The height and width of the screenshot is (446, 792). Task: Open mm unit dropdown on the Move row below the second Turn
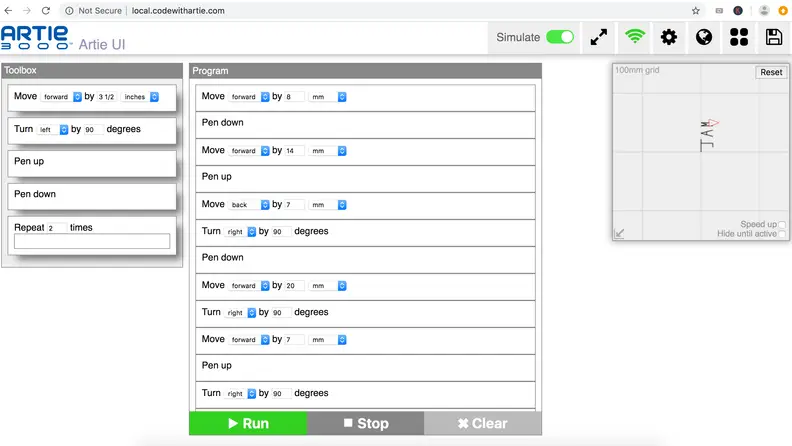[x=327, y=340]
